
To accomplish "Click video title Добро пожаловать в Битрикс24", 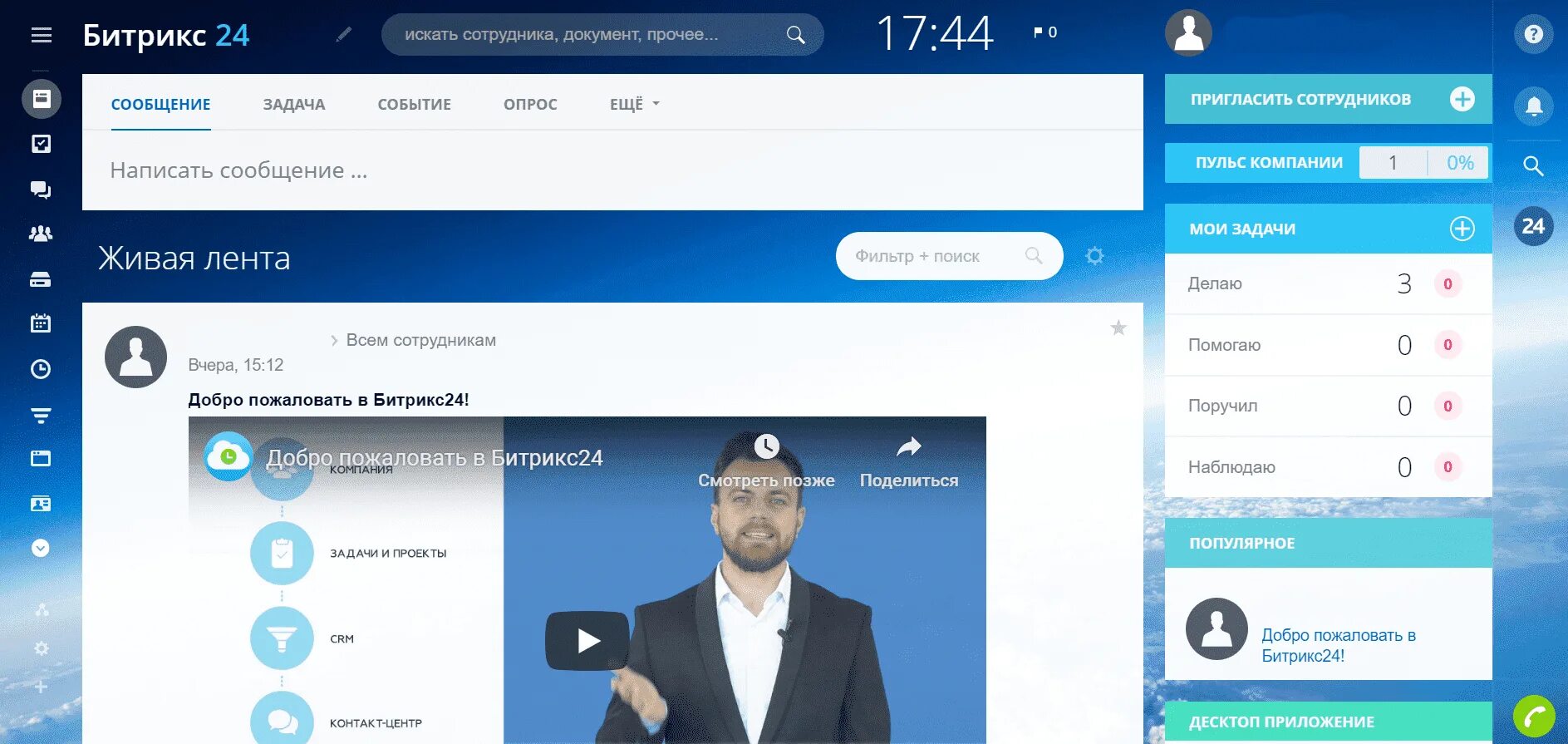I will [x=435, y=458].
